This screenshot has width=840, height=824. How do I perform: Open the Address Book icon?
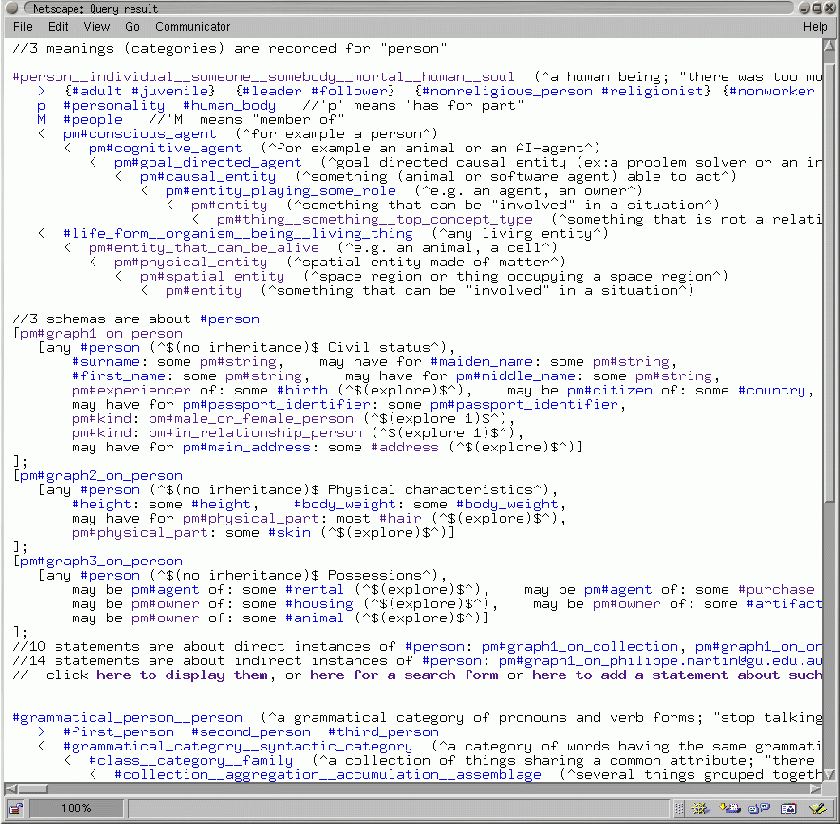[x=789, y=808]
